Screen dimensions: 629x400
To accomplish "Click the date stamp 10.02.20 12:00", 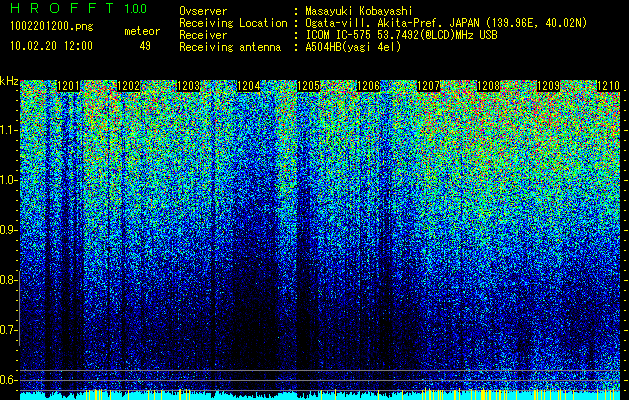I will 51,45.
